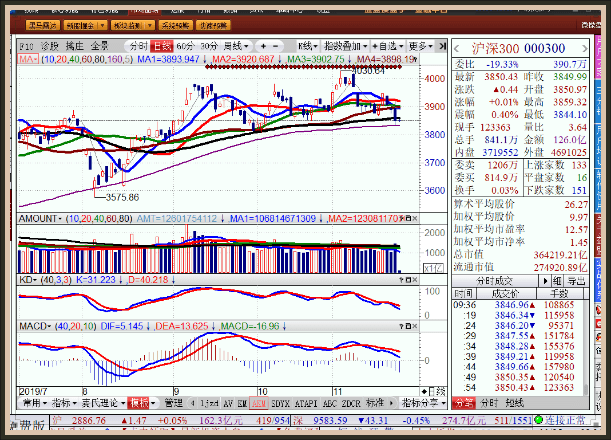Click green connection status indicator
Screen dimensions: 611x440
tap(539, 420)
